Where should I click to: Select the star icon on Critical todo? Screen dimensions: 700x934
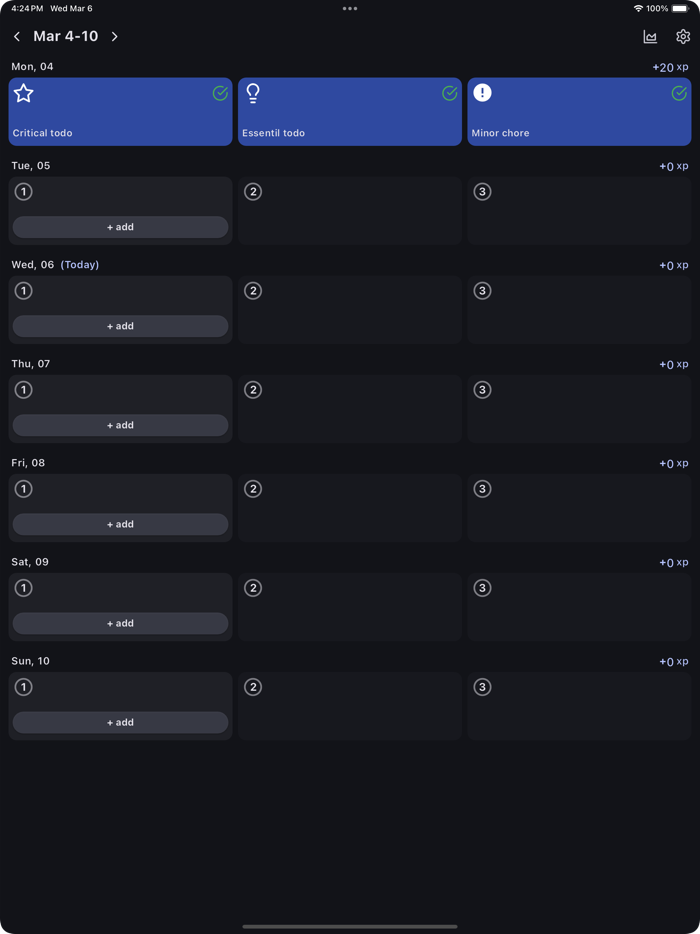click(x=23, y=93)
